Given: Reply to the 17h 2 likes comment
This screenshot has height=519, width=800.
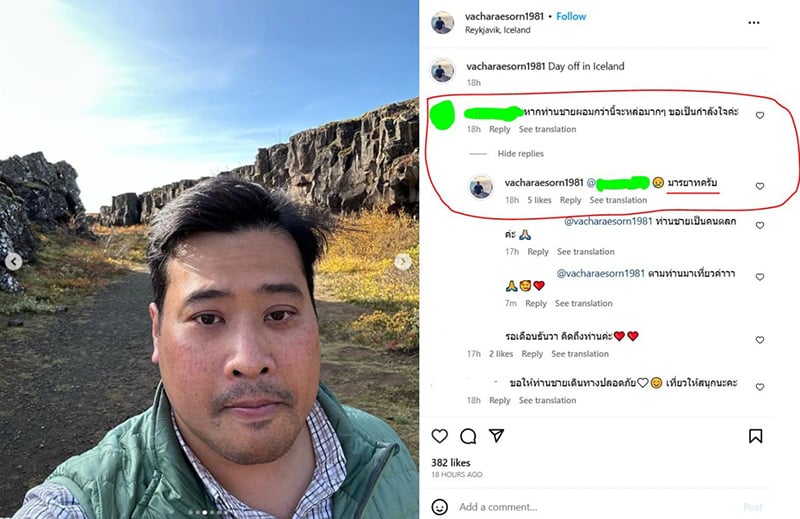Looking at the screenshot, I should 532,354.
